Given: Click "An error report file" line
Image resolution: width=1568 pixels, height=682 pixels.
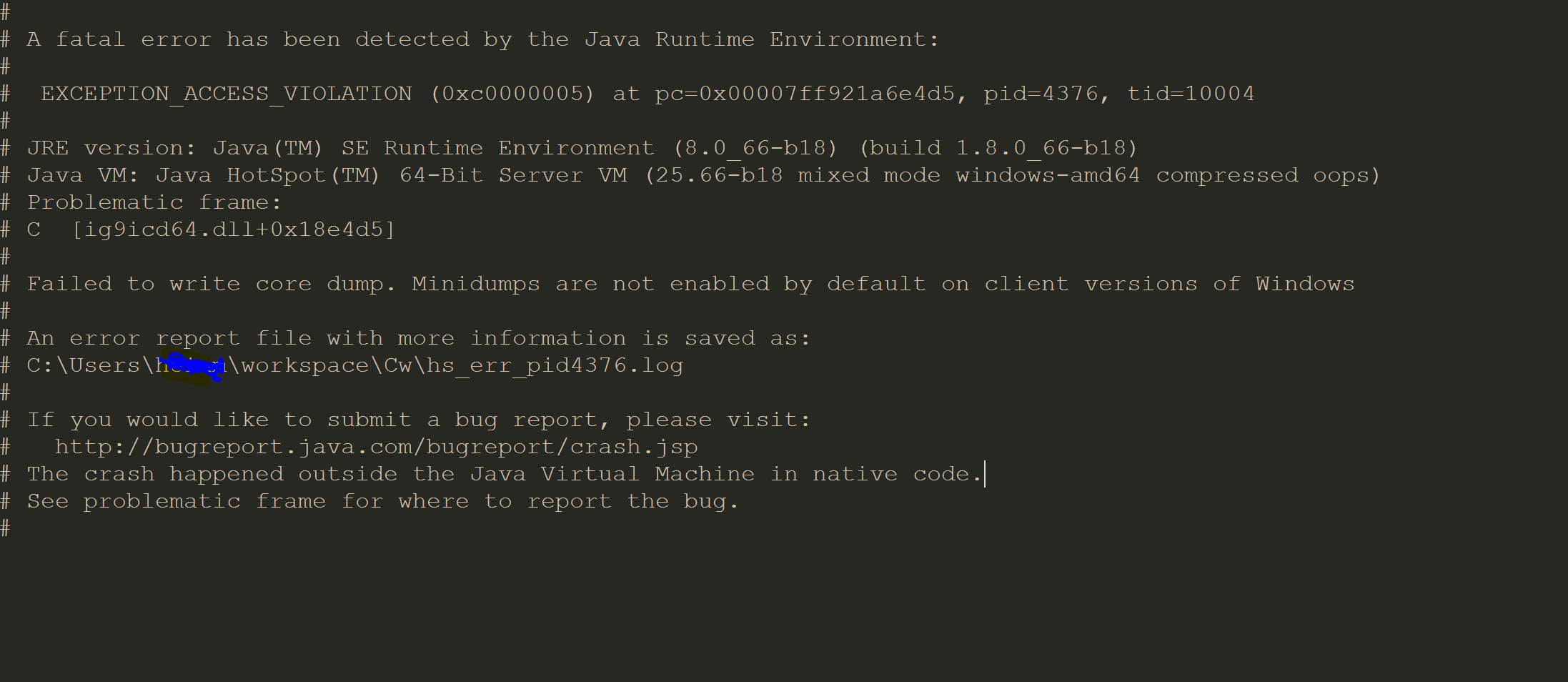Looking at the screenshot, I should pyautogui.click(x=419, y=338).
